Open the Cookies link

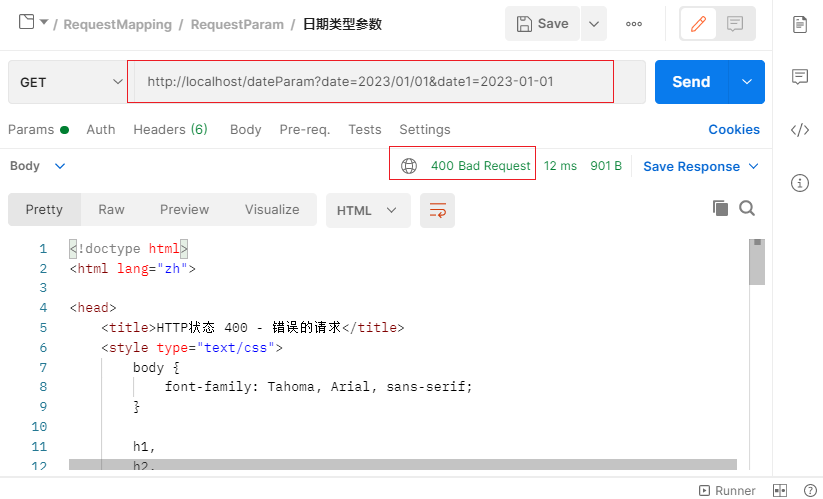tap(734, 130)
